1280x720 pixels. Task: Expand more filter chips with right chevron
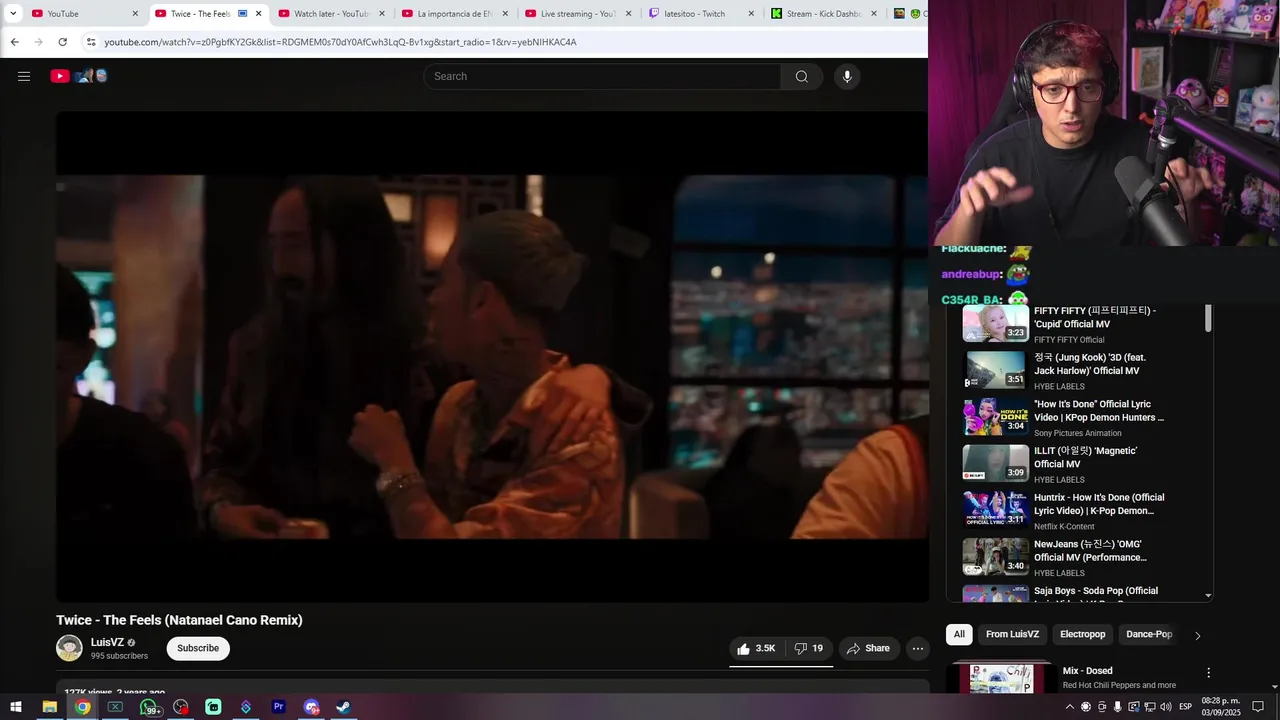(x=1198, y=635)
